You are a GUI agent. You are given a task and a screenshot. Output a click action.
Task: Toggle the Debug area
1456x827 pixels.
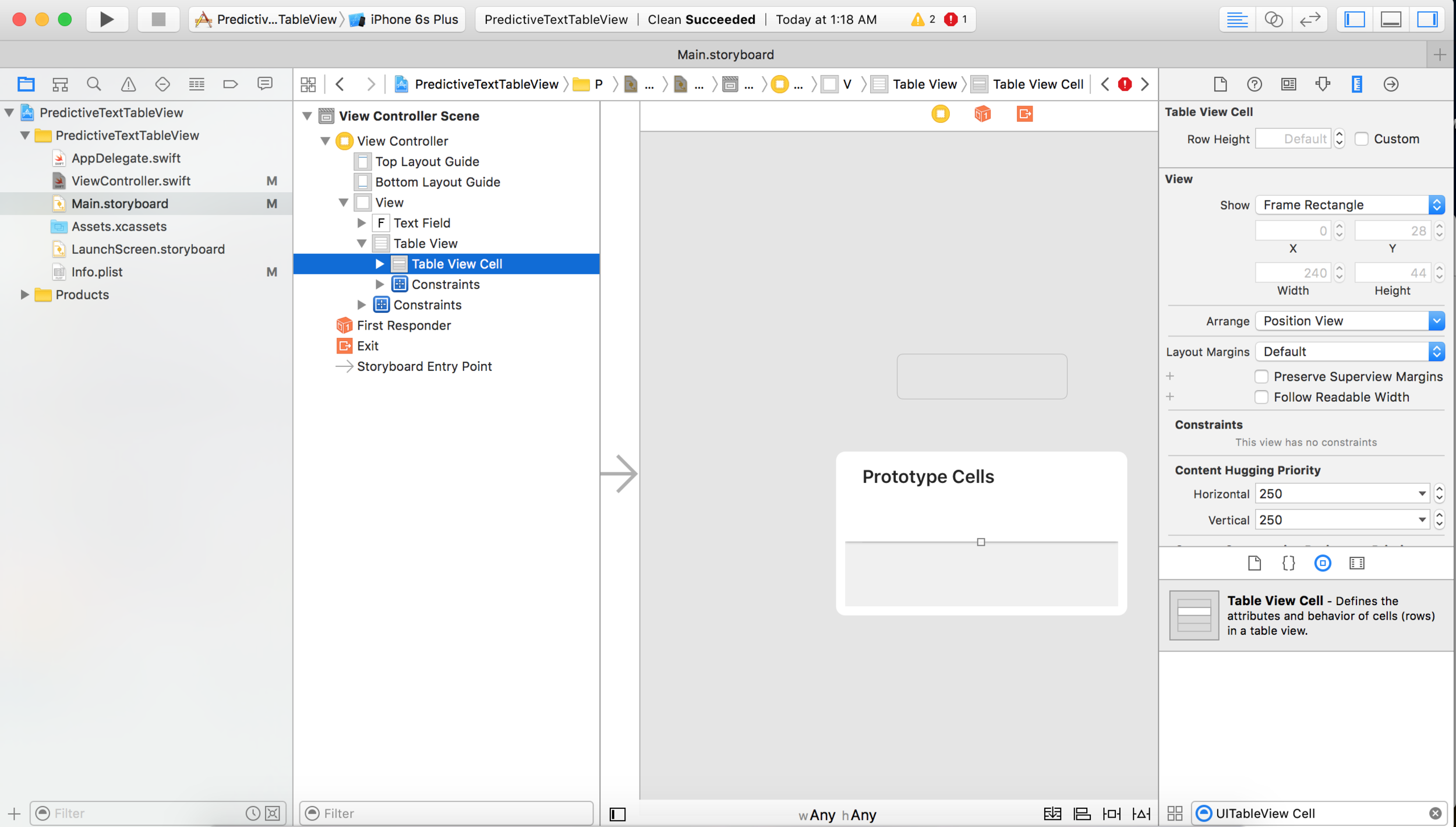pyautogui.click(x=1391, y=19)
